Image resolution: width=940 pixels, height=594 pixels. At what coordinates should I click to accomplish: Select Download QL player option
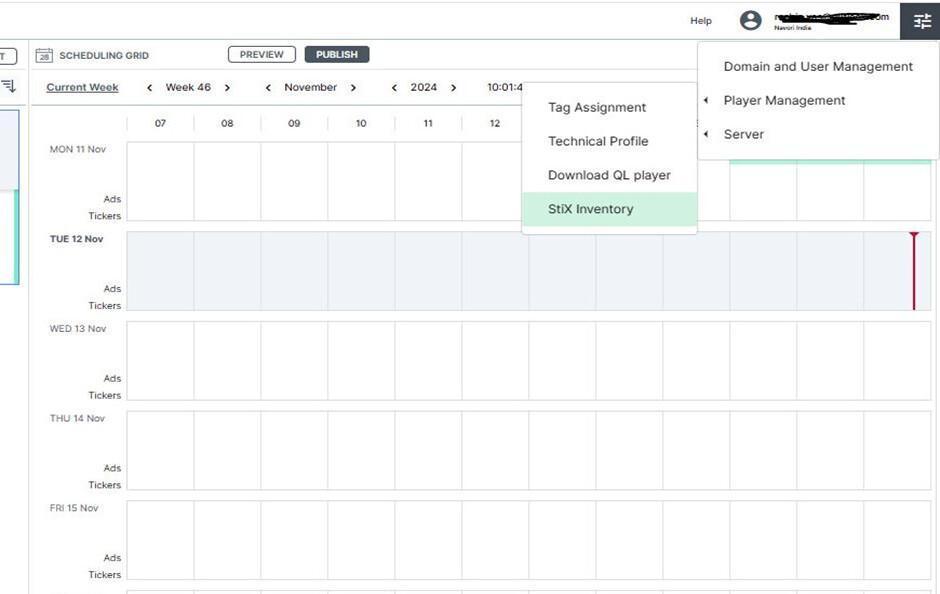609,175
